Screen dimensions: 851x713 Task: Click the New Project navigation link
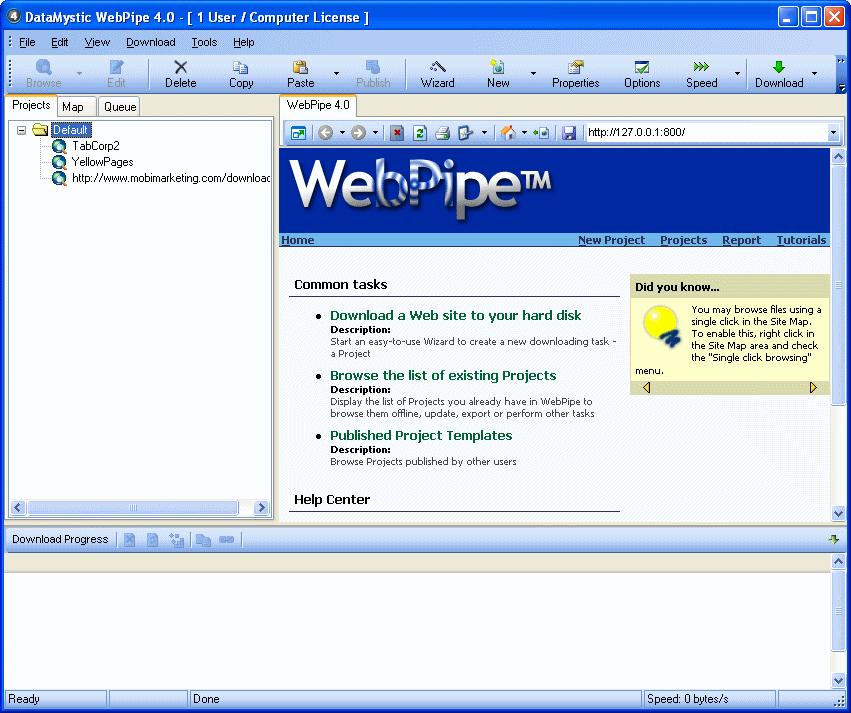pyautogui.click(x=611, y=240)
